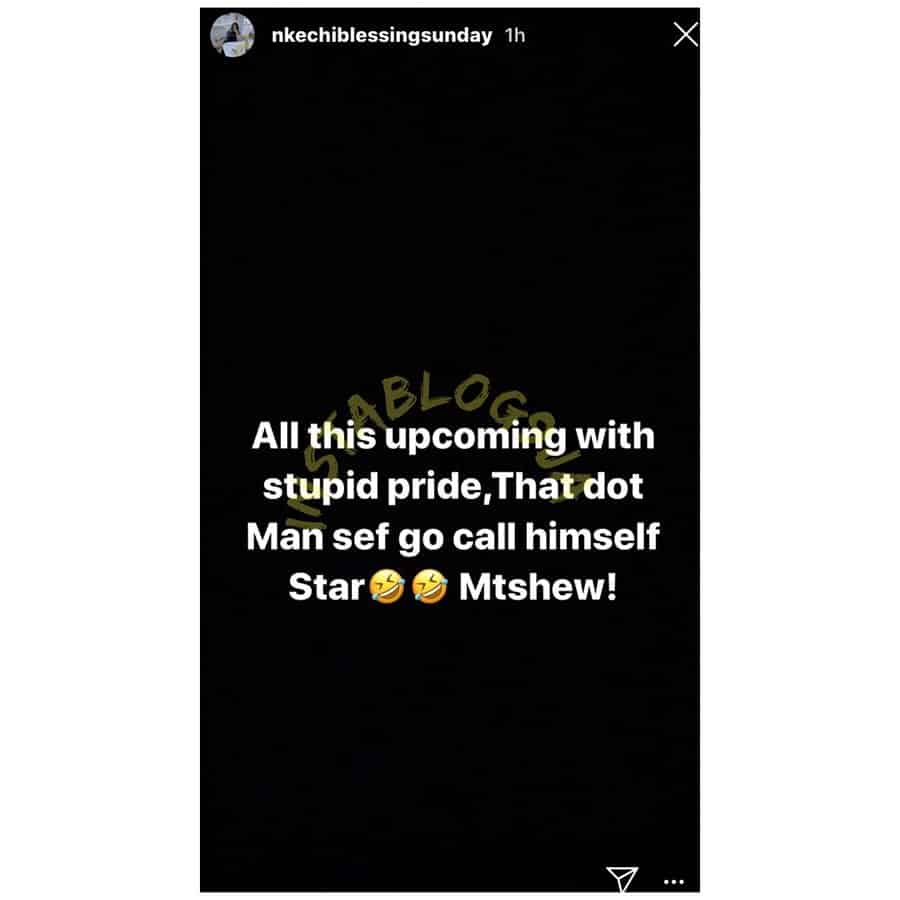The image size is (900, 900).
Task: Share story via paper plane icon
Action: coord(622,879)
